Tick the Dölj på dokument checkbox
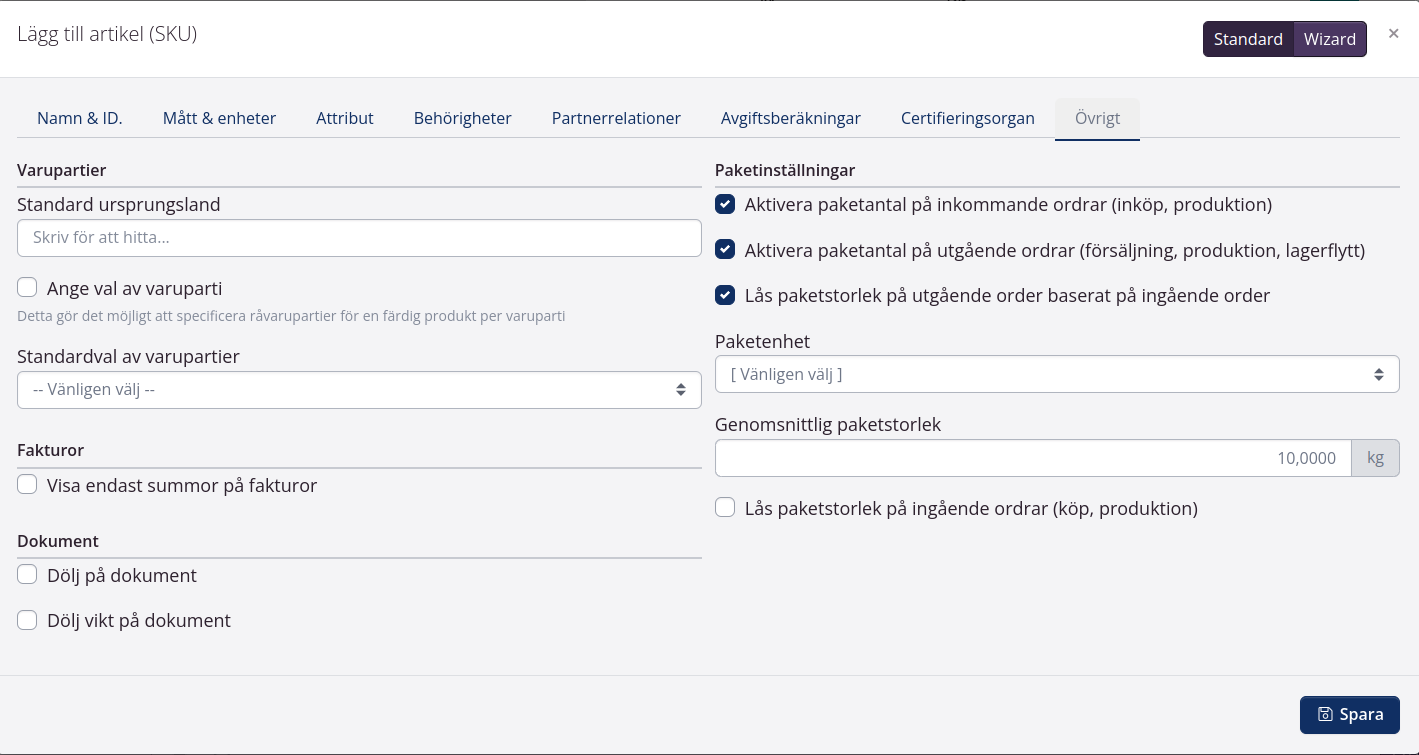 pos(27,575)
